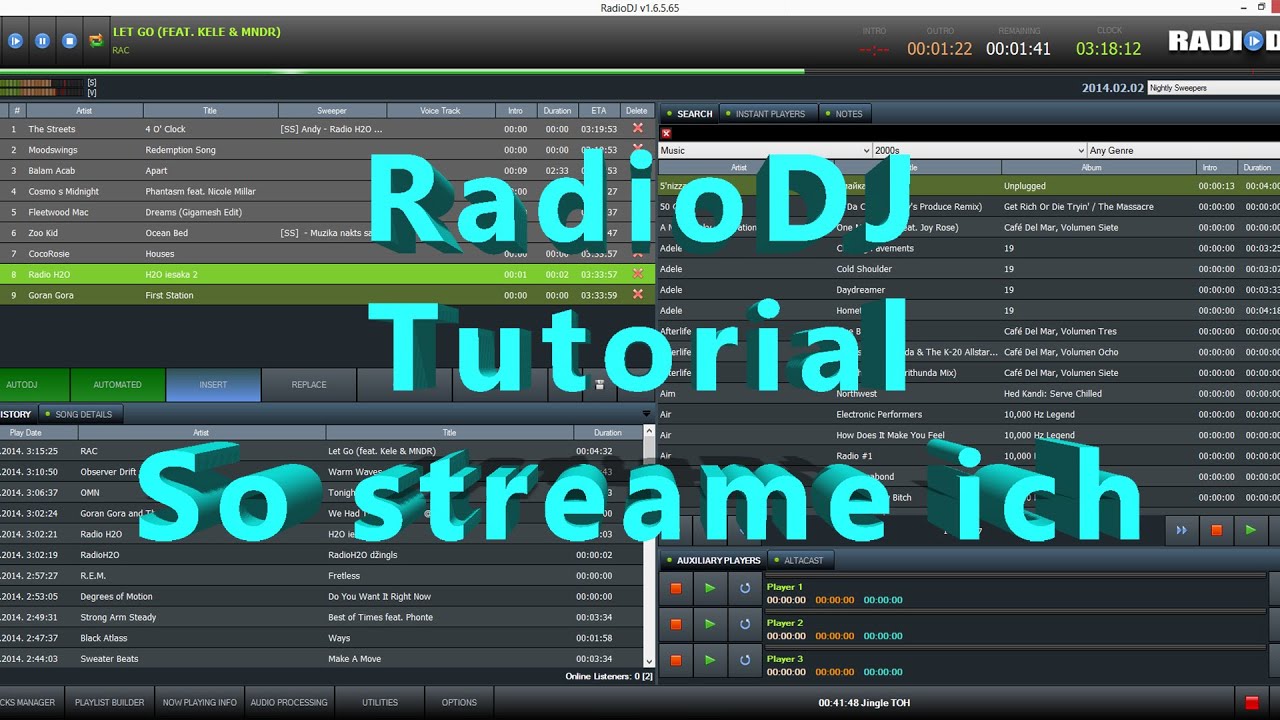Select Air Electronic Performers result
This screenshot has width=1280, height=720.
[x=968, y=414]
